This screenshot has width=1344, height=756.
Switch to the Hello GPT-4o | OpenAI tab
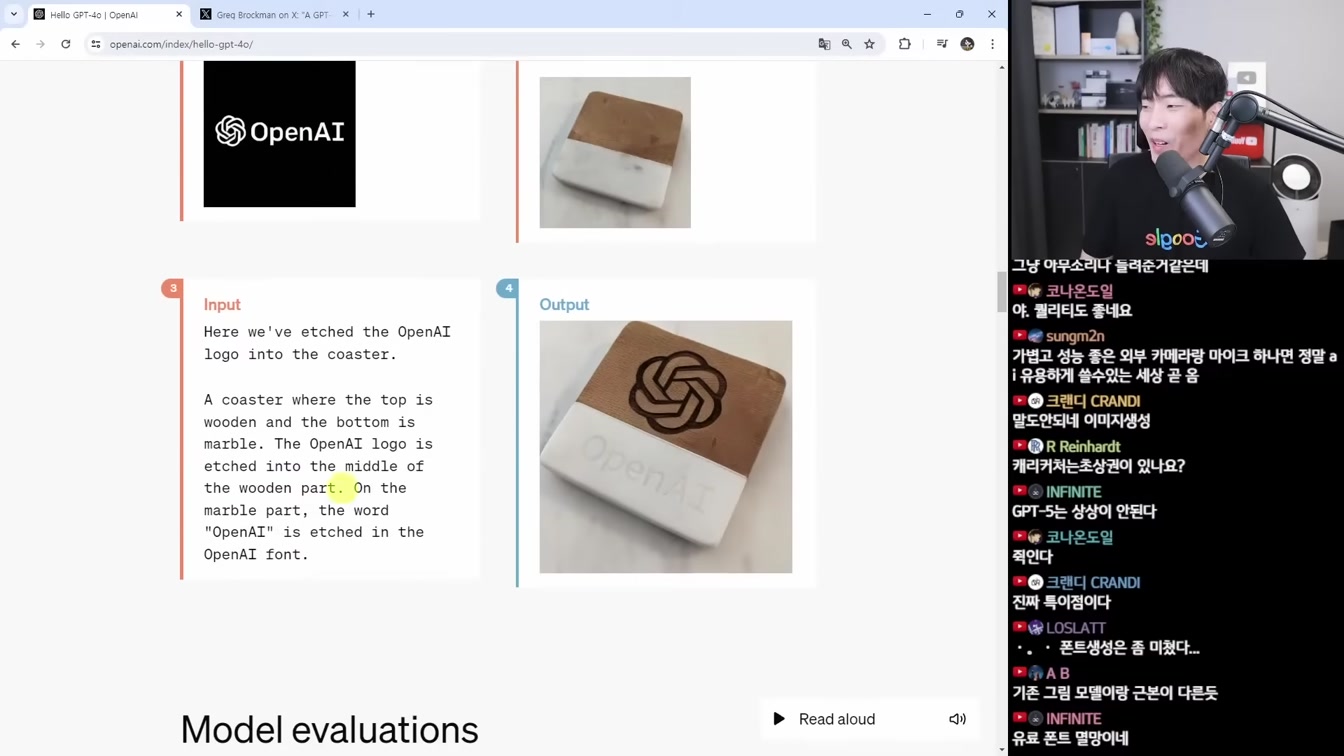point(107,14)
